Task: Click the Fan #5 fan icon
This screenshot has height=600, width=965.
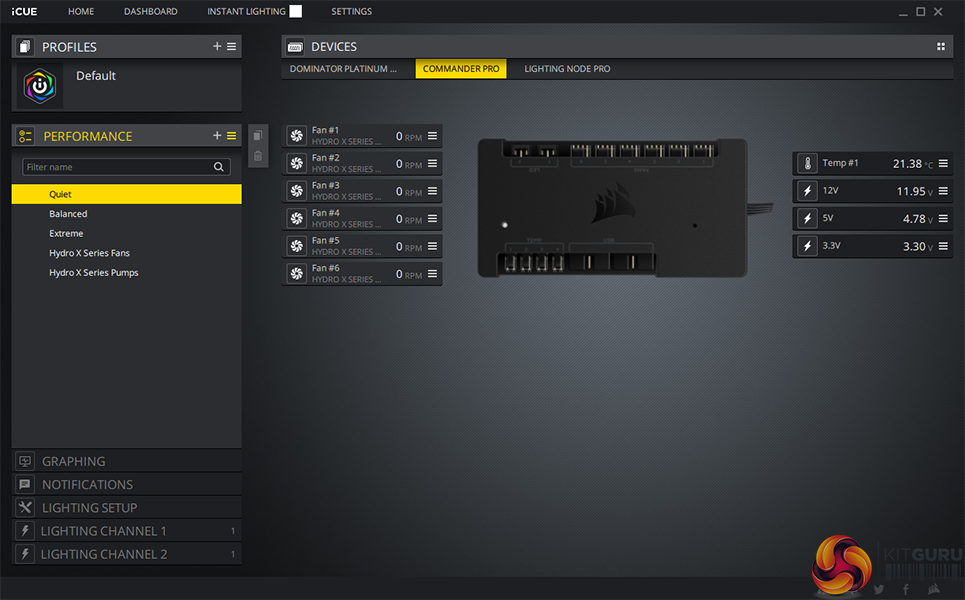Action: (x=297, y=246)
